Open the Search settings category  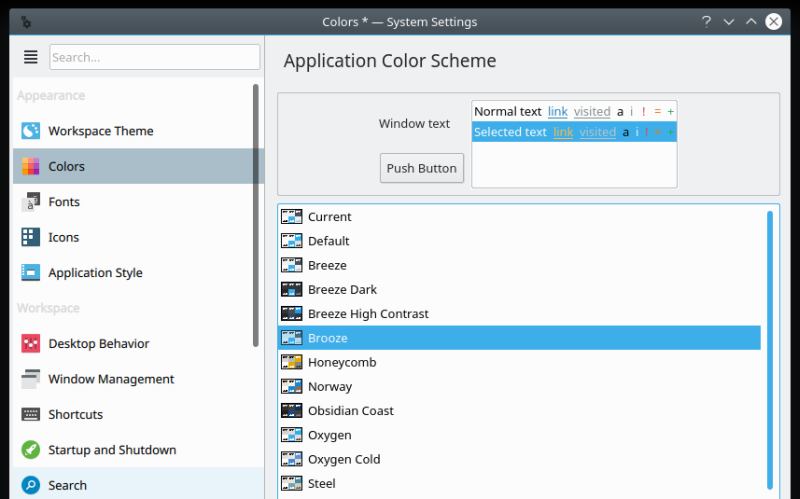[x=67, y=485]
